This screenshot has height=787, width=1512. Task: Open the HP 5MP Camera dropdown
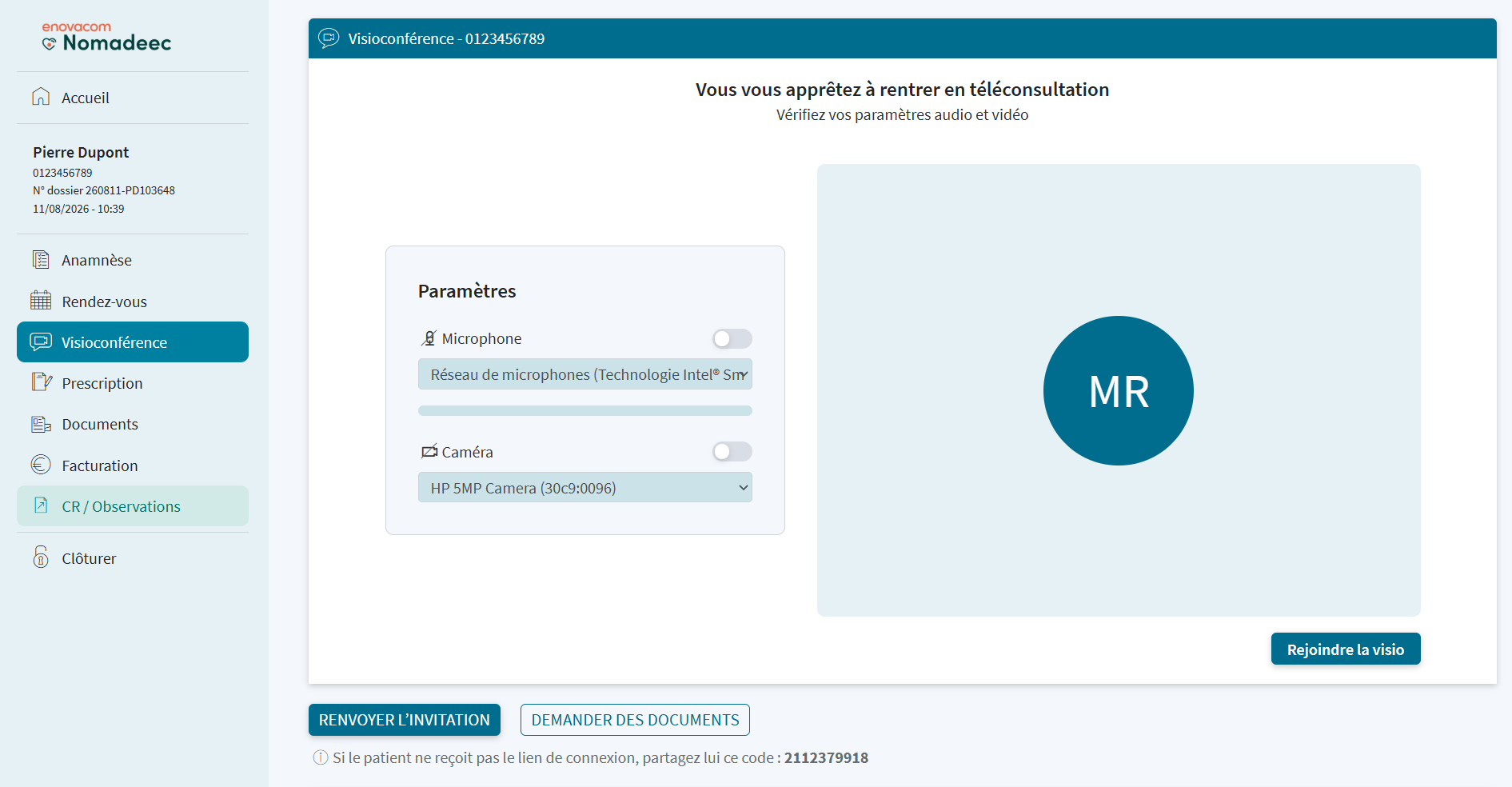coord(585,488)
